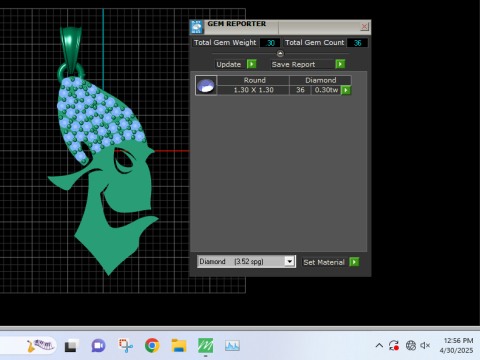480x360 pixels.
Task: Click green arrow next to Update
Action: click(x=252, y=64)
